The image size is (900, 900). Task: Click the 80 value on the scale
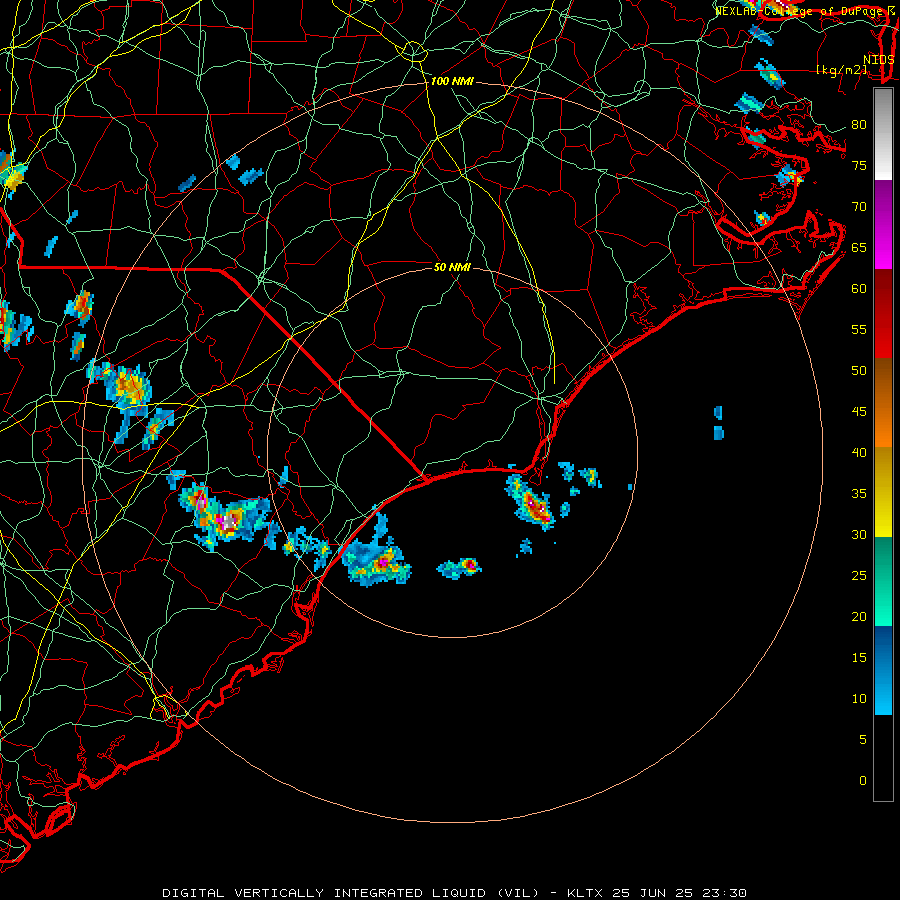coord(859,125)
